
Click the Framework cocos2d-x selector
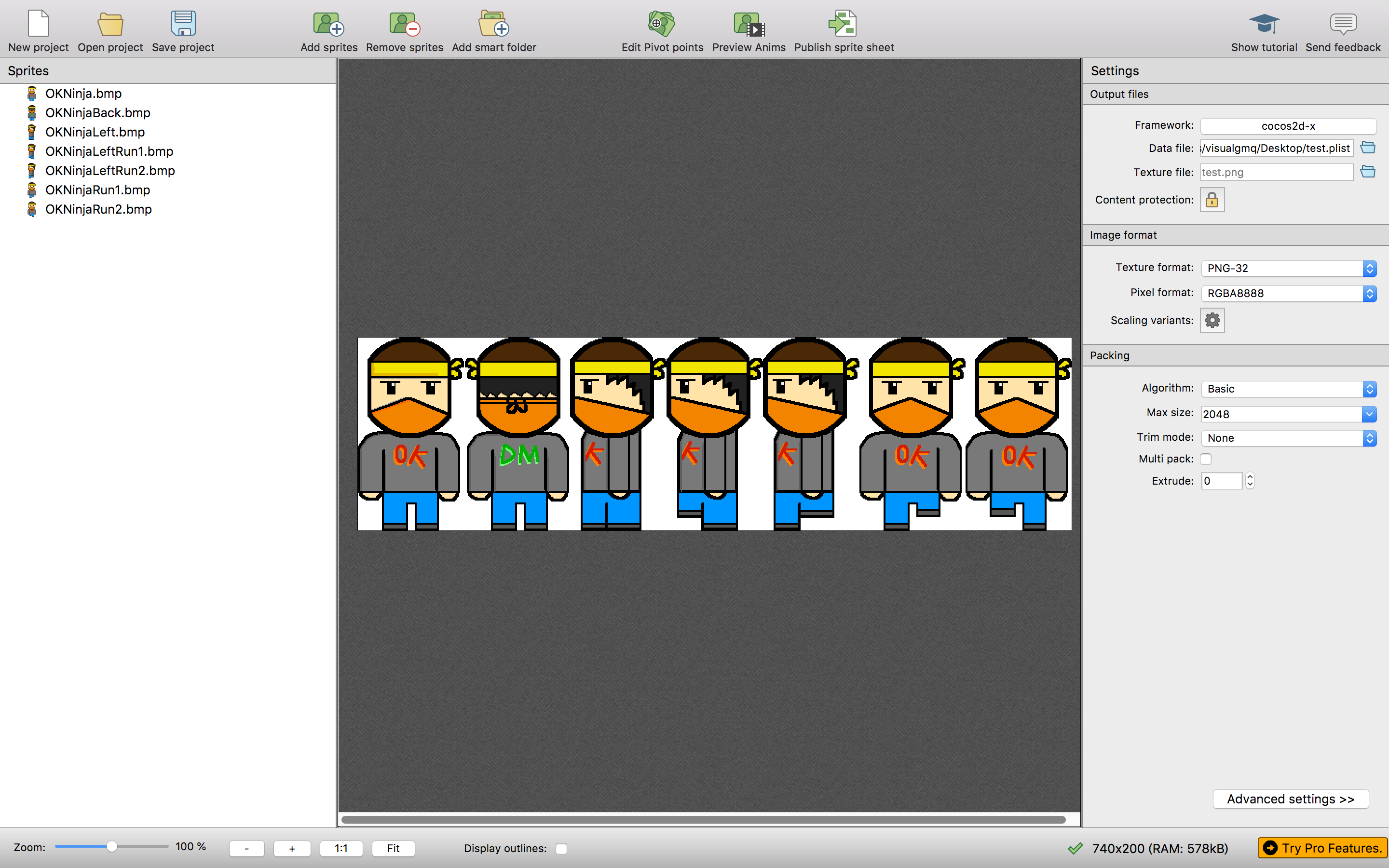pos(1288,126)
